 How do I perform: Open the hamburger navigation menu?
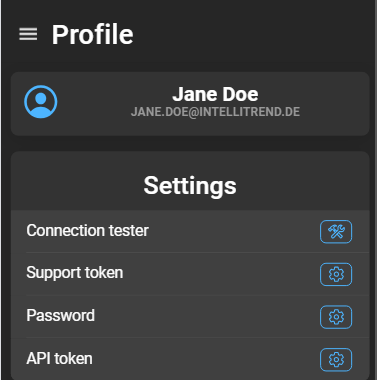tap(28, 34)
